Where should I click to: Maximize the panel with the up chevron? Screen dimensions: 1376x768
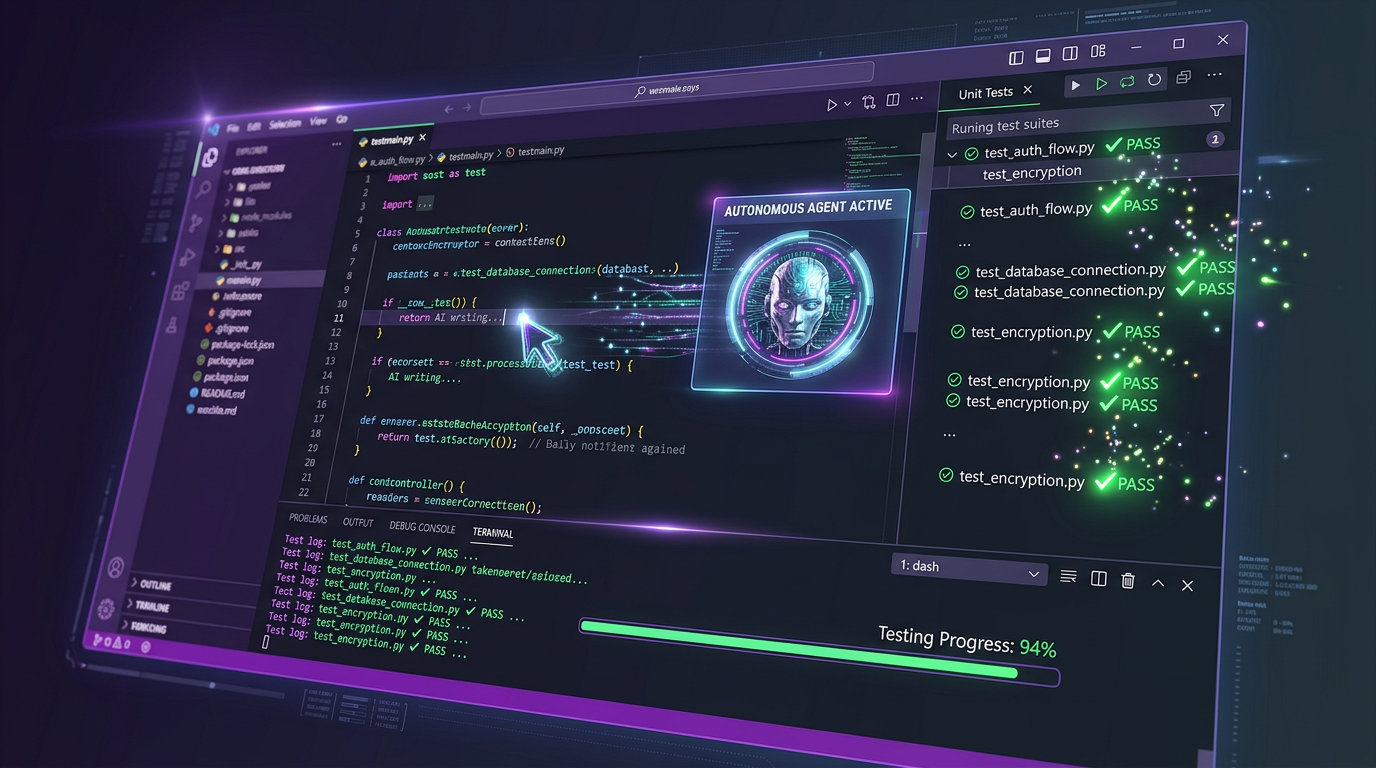[x=1158, y=582]
